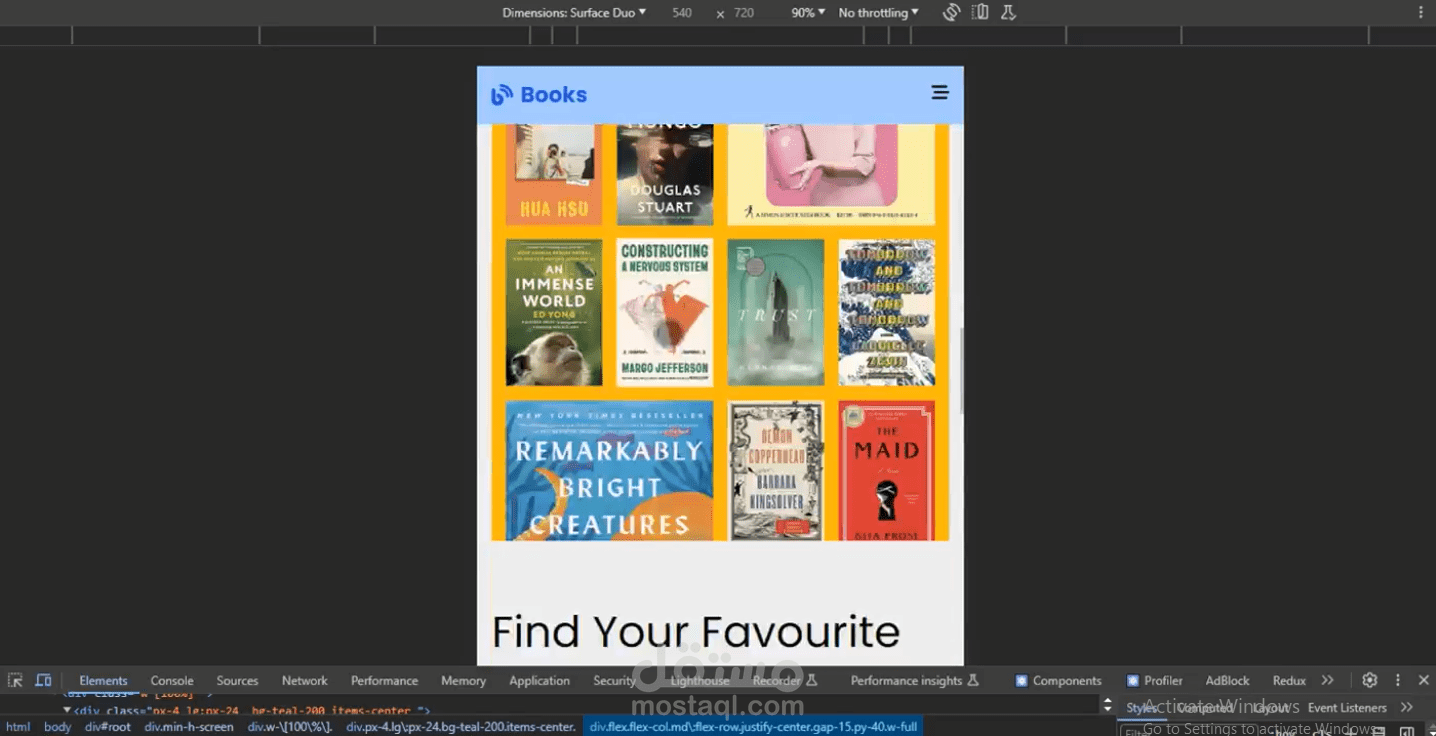The width and height of the screenshot is (1436, 736).
Task: Open DevTools settings gear
Action: coord(1370,680)
